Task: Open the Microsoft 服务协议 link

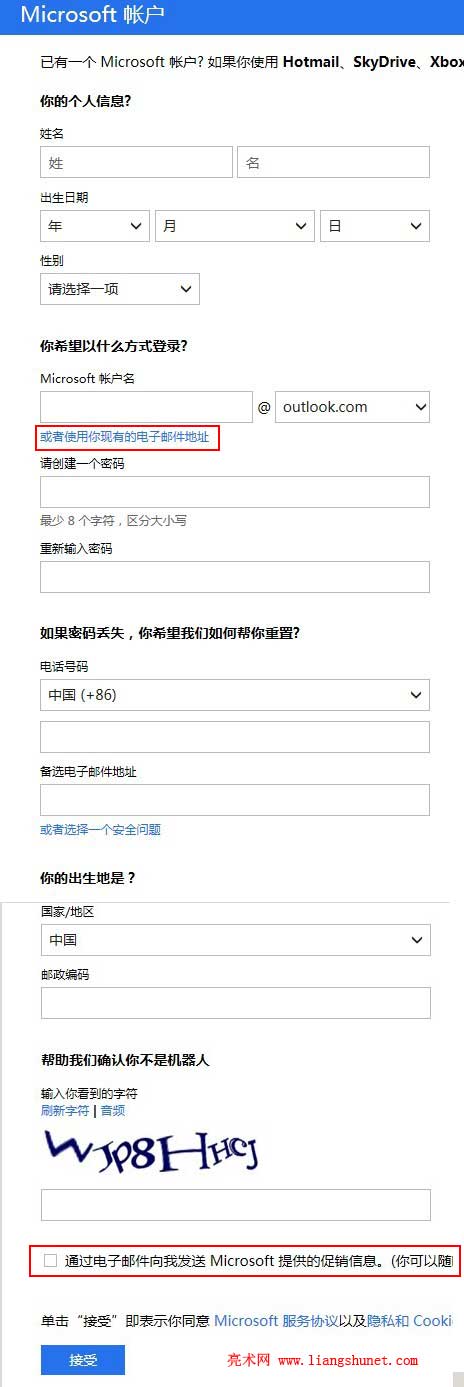Action: click(276, 1321)
